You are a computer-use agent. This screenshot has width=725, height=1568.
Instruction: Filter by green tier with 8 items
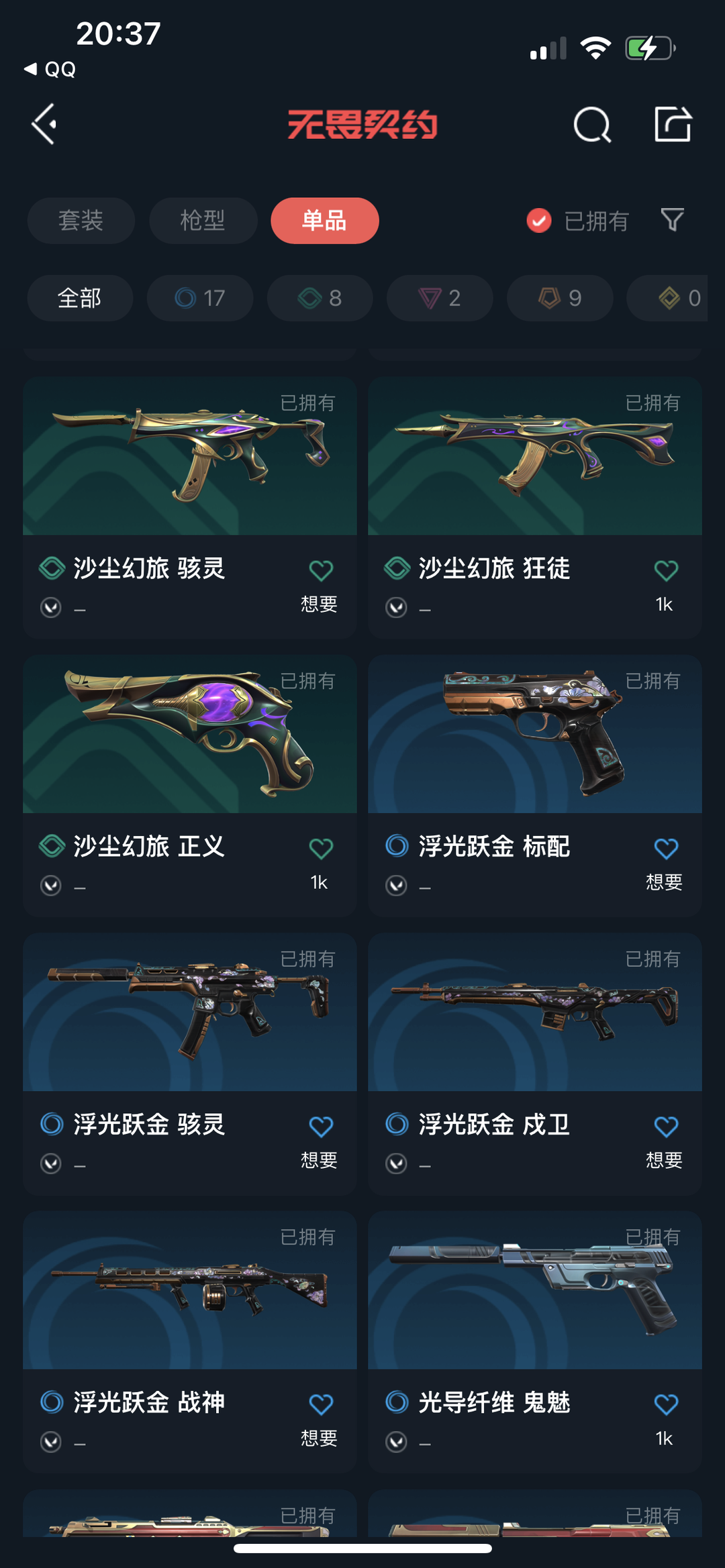click(x=320, y=298)
